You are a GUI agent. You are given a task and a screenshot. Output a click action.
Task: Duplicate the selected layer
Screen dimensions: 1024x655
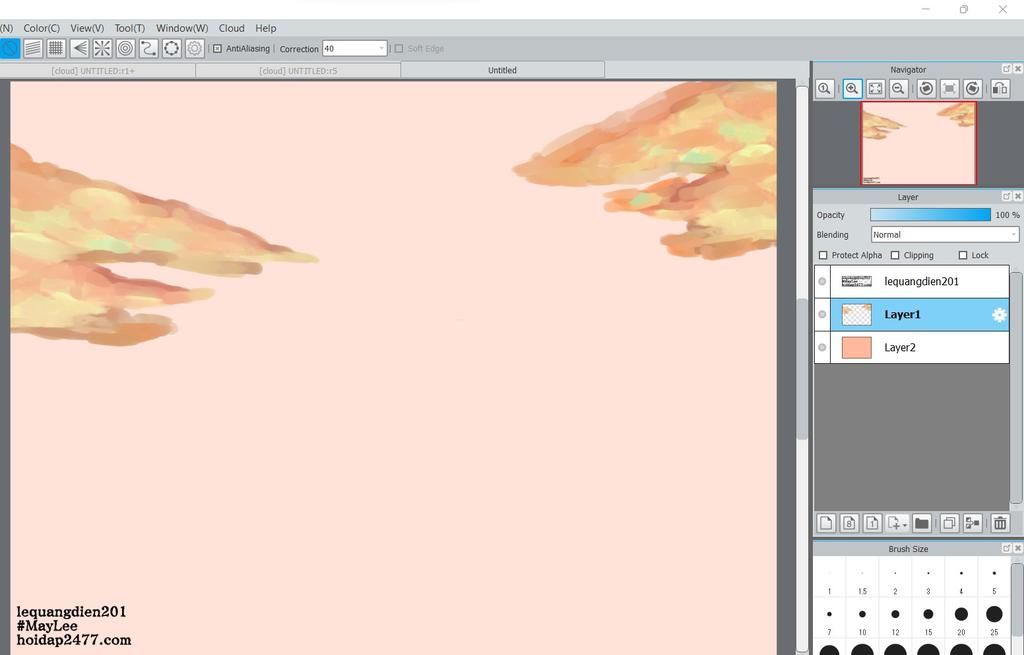[x=950, y=523]
